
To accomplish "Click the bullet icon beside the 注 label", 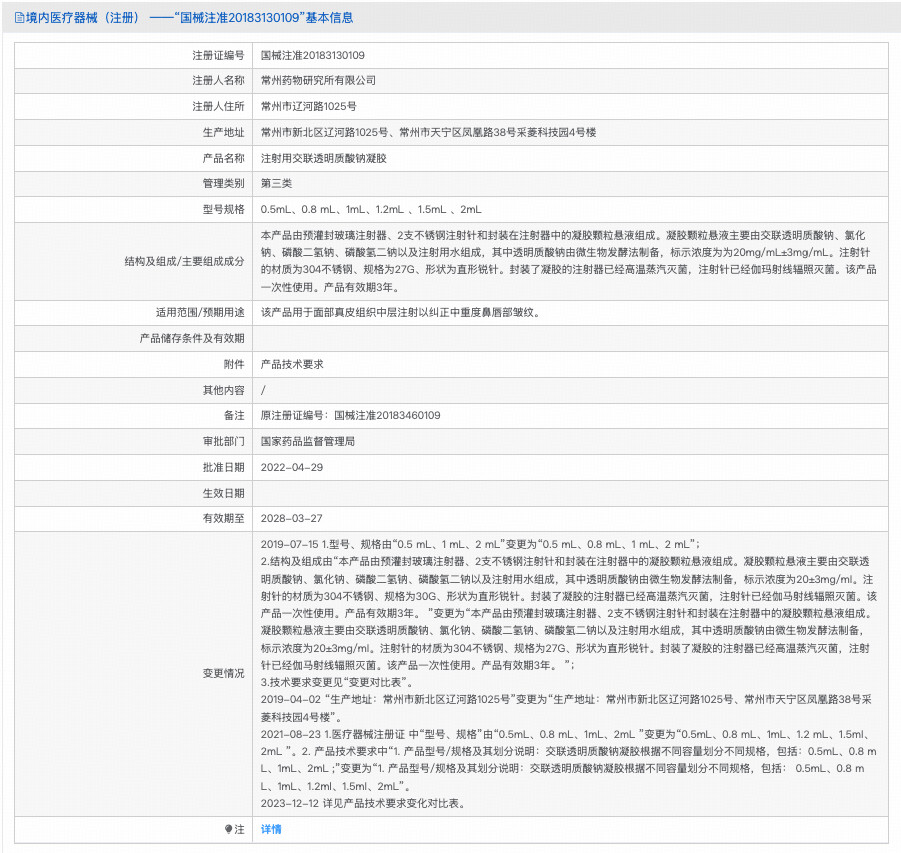I will 227,829.
